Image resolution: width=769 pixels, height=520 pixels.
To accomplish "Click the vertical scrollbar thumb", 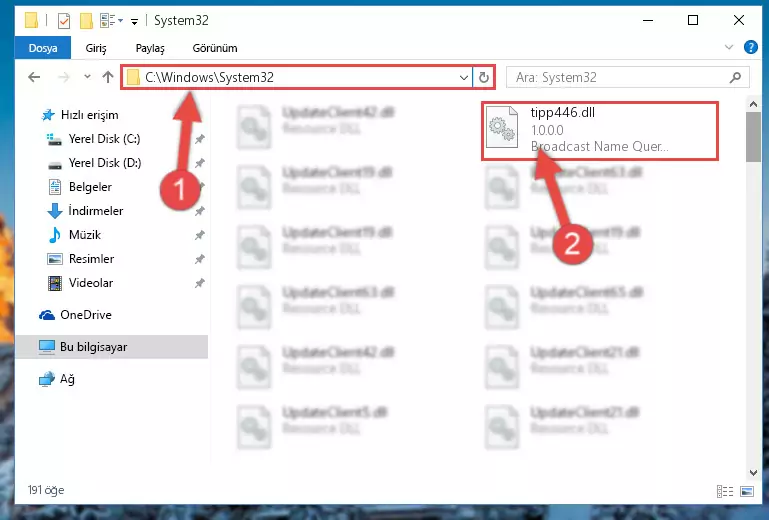I will (x=753, y=137).
